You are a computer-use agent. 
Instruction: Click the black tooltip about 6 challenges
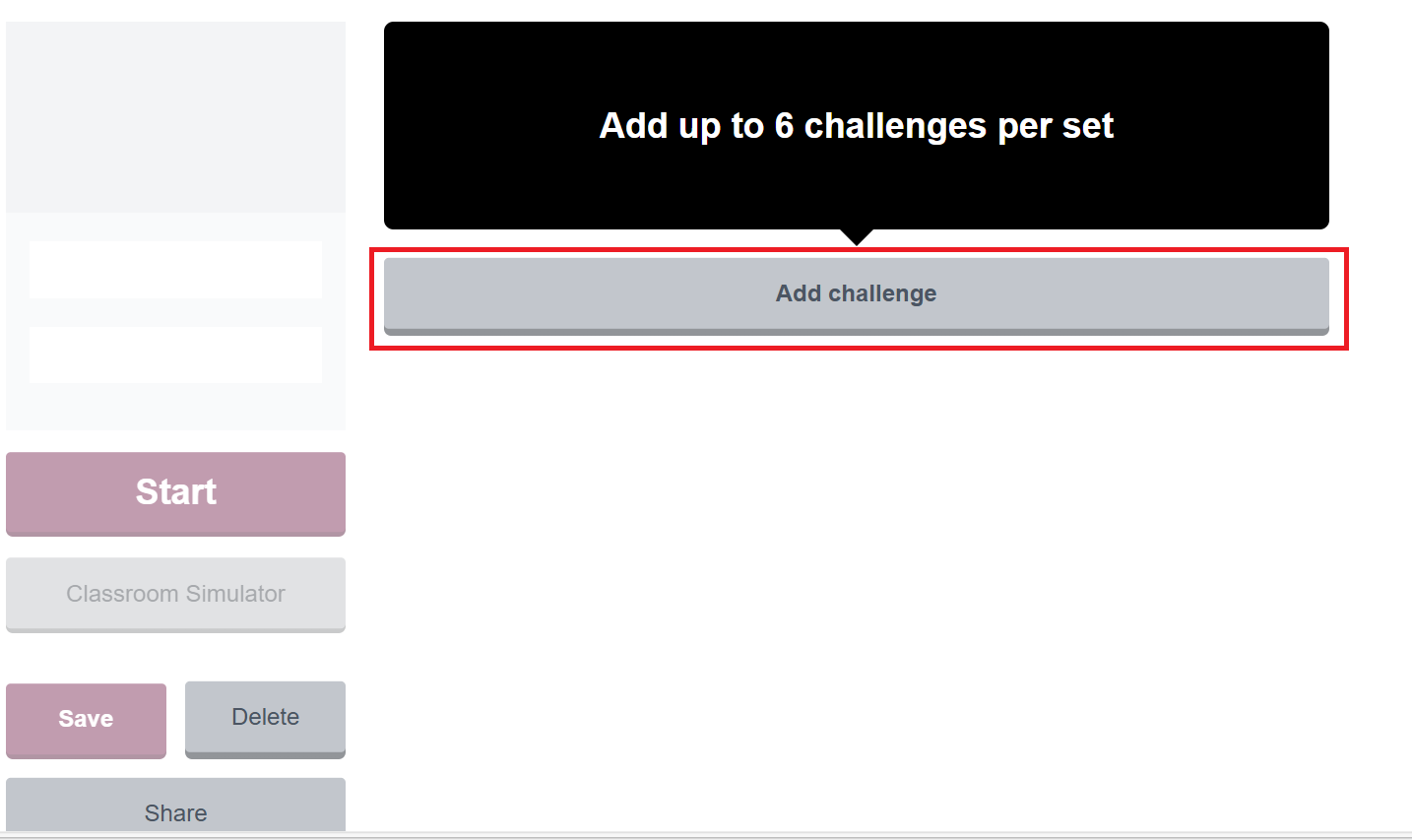pyautogui.click(x=856, y=177)
